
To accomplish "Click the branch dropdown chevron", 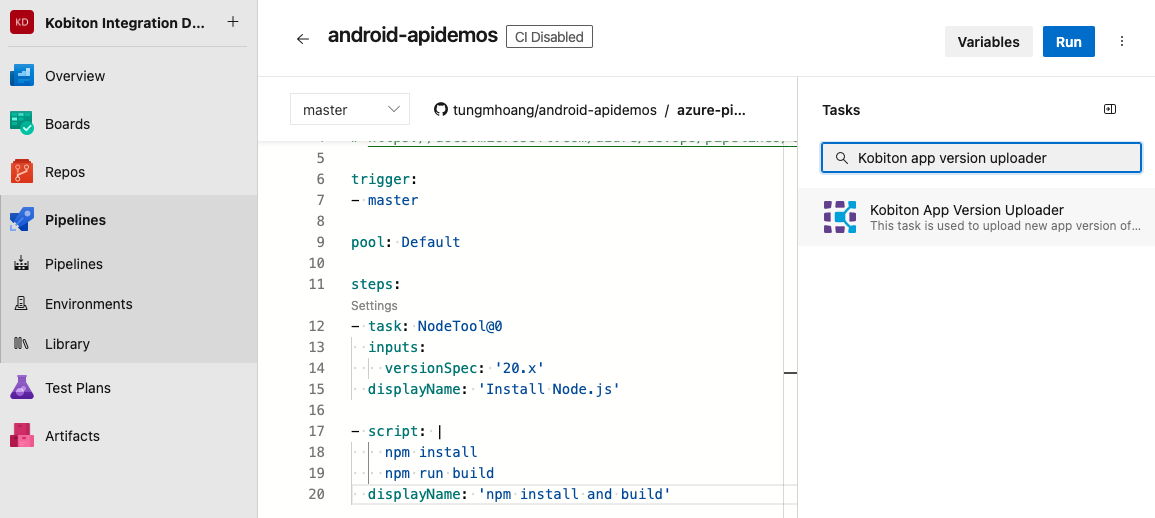I will pos(393,110).
